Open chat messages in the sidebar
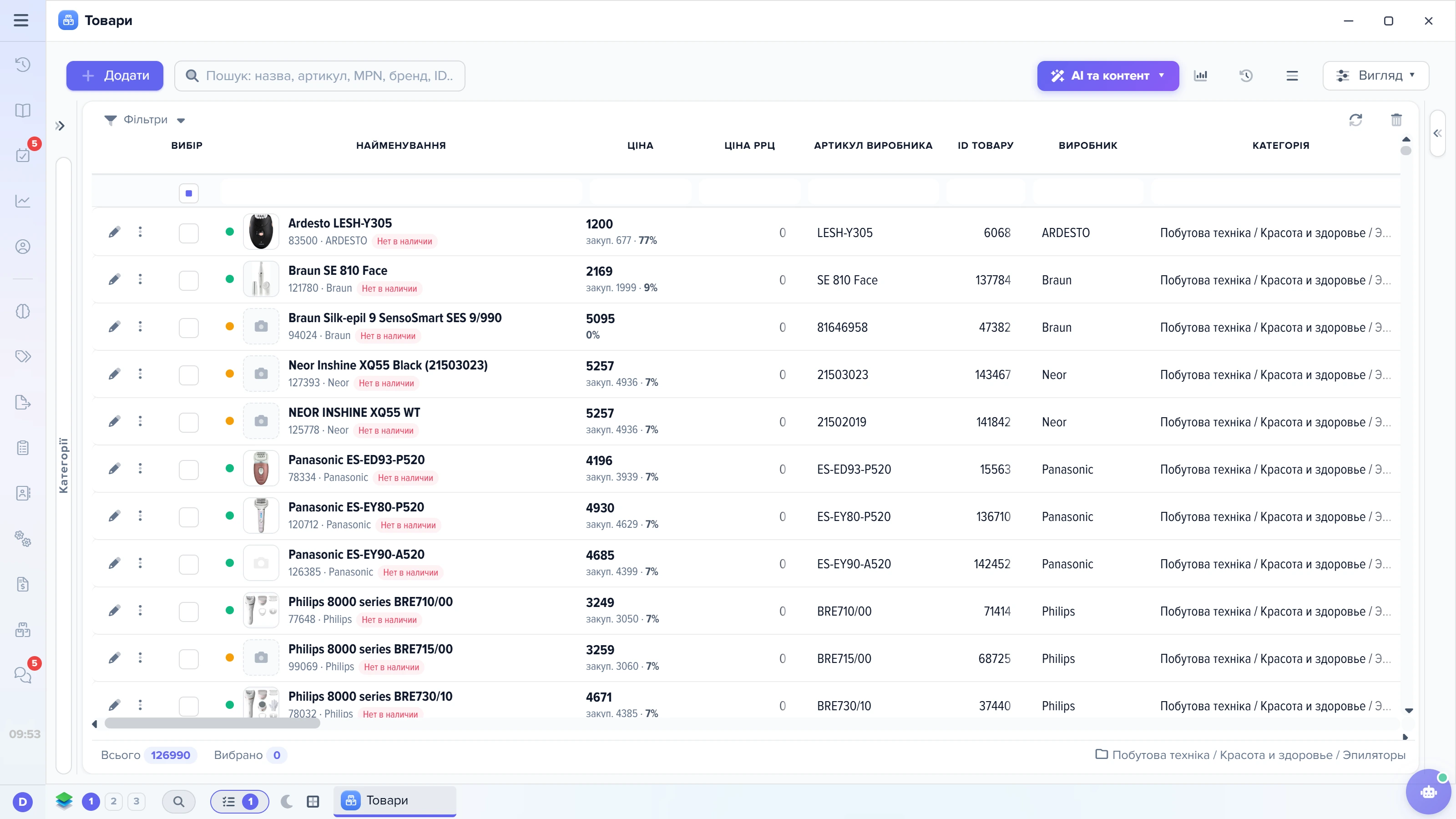Viewport: 1456px width, 819px height. pos(23,674)
